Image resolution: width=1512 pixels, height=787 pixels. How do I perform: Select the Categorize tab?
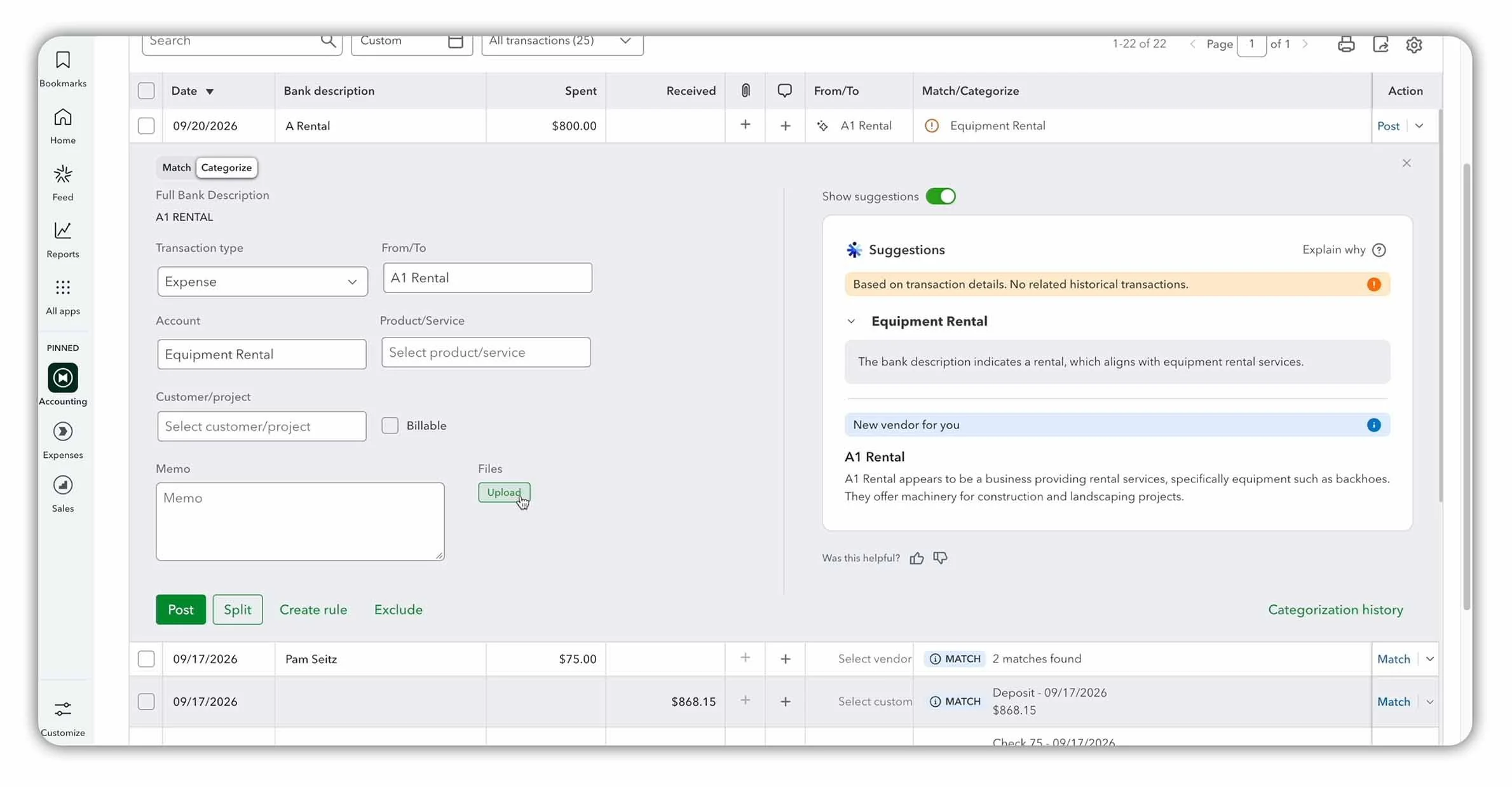click(x=226, y=167)
